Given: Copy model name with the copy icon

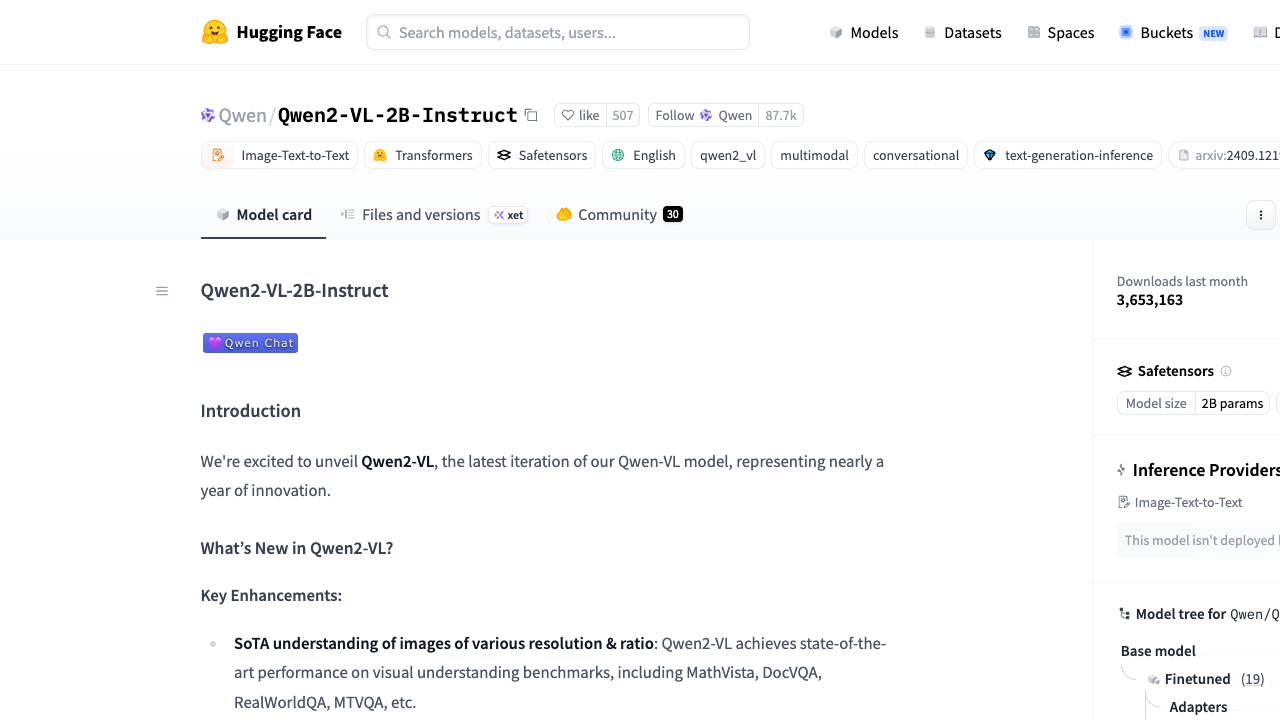Looking at the screenshot, I should 531,115.
